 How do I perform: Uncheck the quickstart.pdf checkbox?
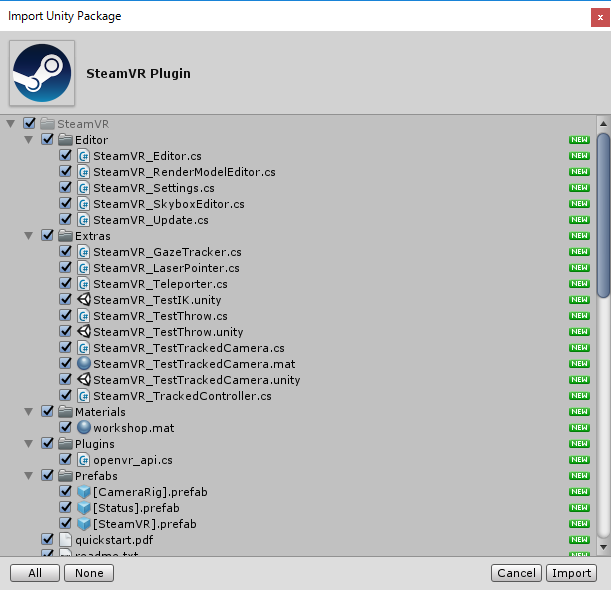[48, 539]
